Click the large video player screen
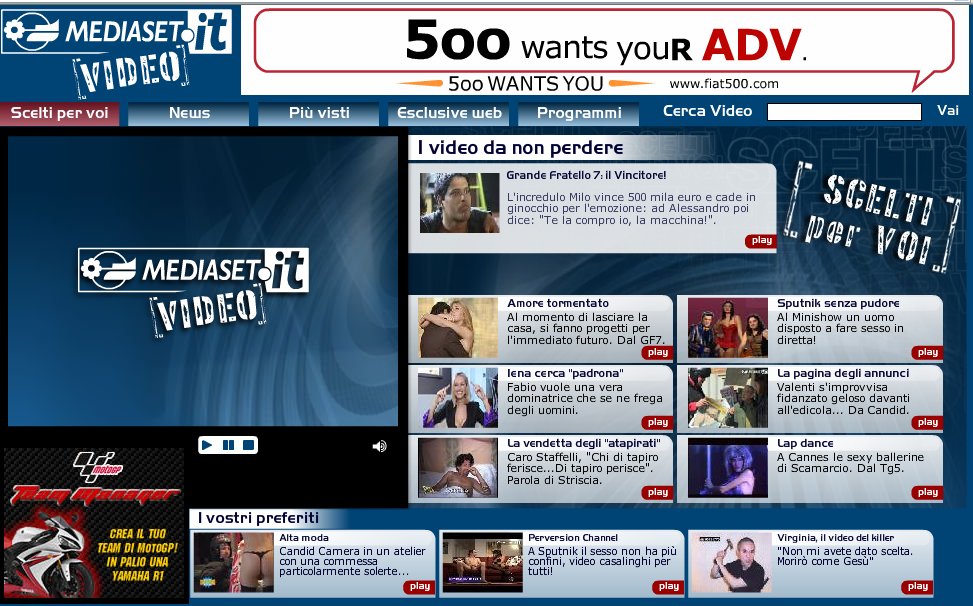973x606 pixels. pyautogui.click(x=203, y=281)
